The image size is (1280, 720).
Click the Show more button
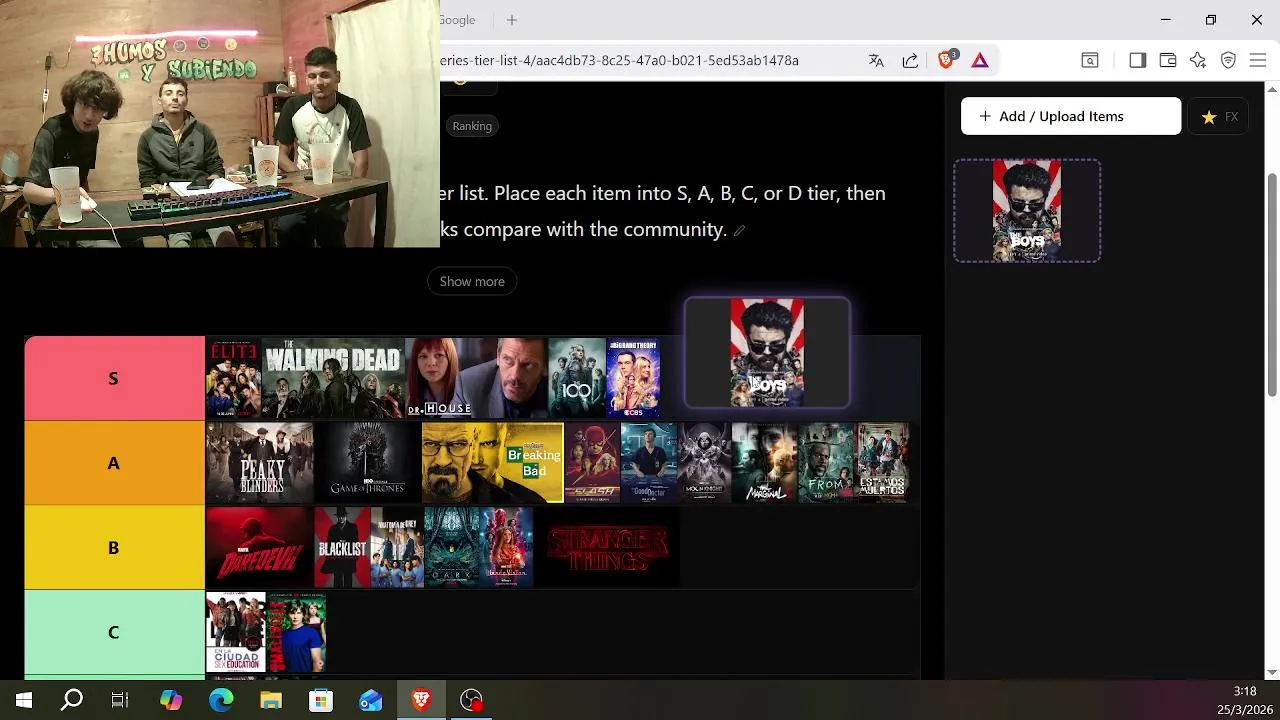click(x=472, y=281)
